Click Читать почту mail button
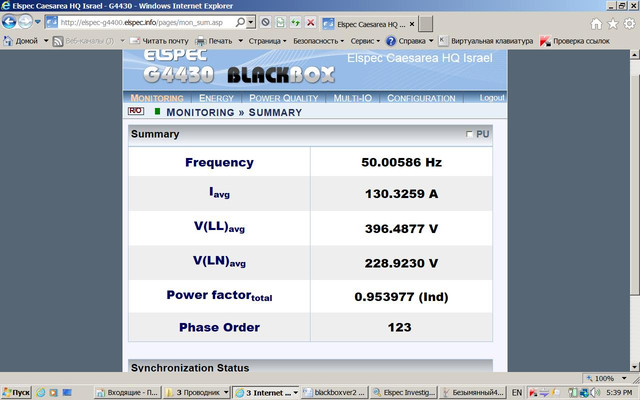Screen dimensions: 640x400 159,41
